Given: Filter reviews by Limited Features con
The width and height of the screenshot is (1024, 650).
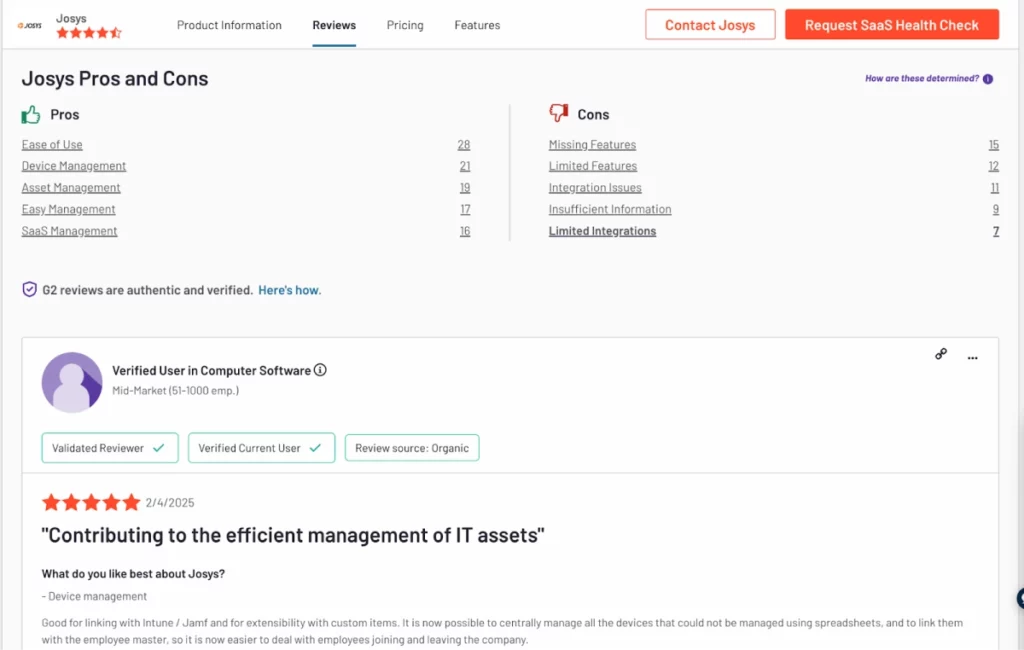Looking at the screenshot, I should (x=593, y=166).
